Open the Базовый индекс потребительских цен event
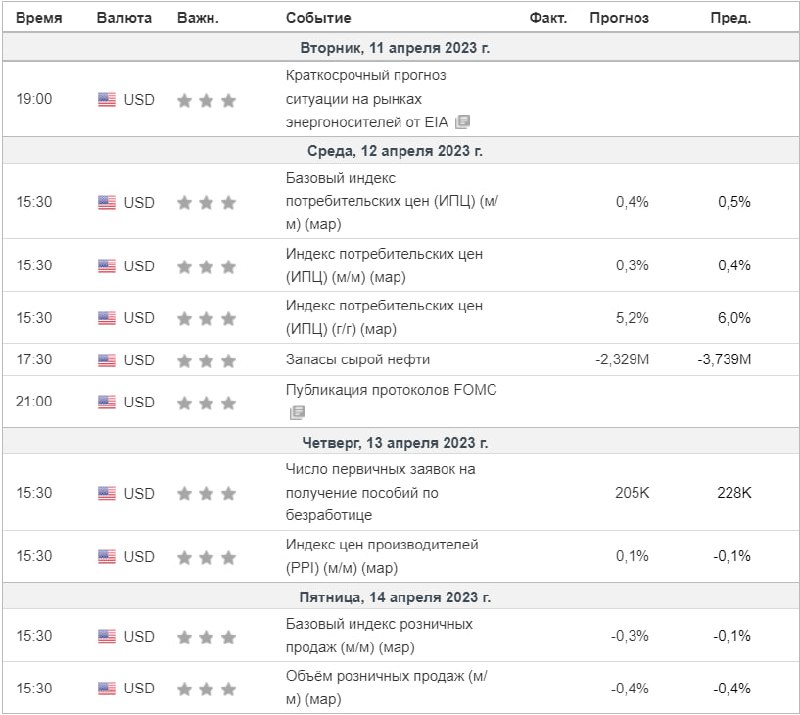Image resolution: width=800 pixels, height=715 pixels. pos(391,201)
